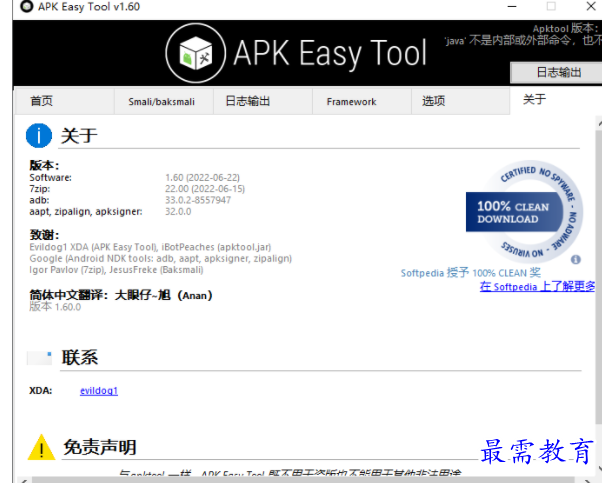Click the aapt version 32.0.0 value

coord(178,212)
